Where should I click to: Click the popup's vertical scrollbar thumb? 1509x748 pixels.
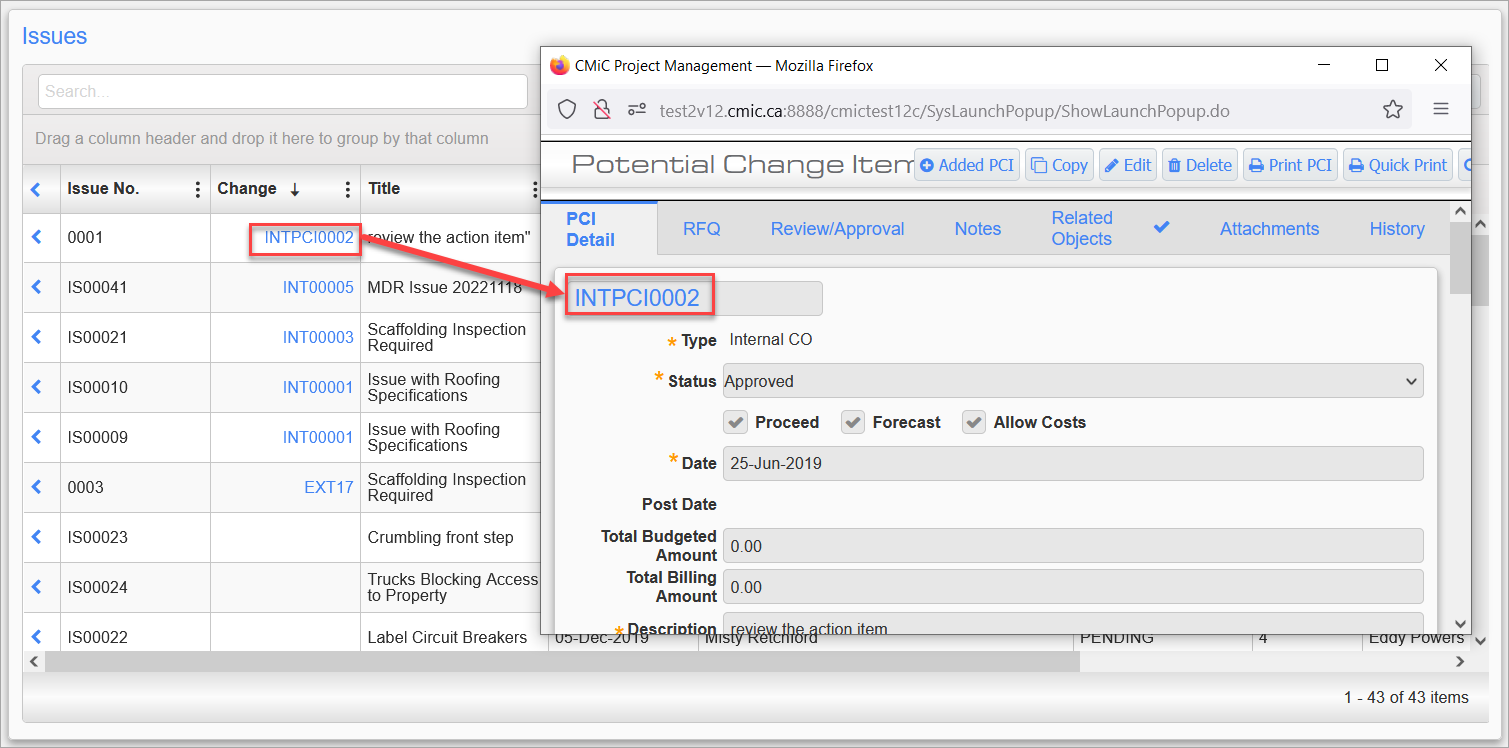click(x=1461, y=259)
